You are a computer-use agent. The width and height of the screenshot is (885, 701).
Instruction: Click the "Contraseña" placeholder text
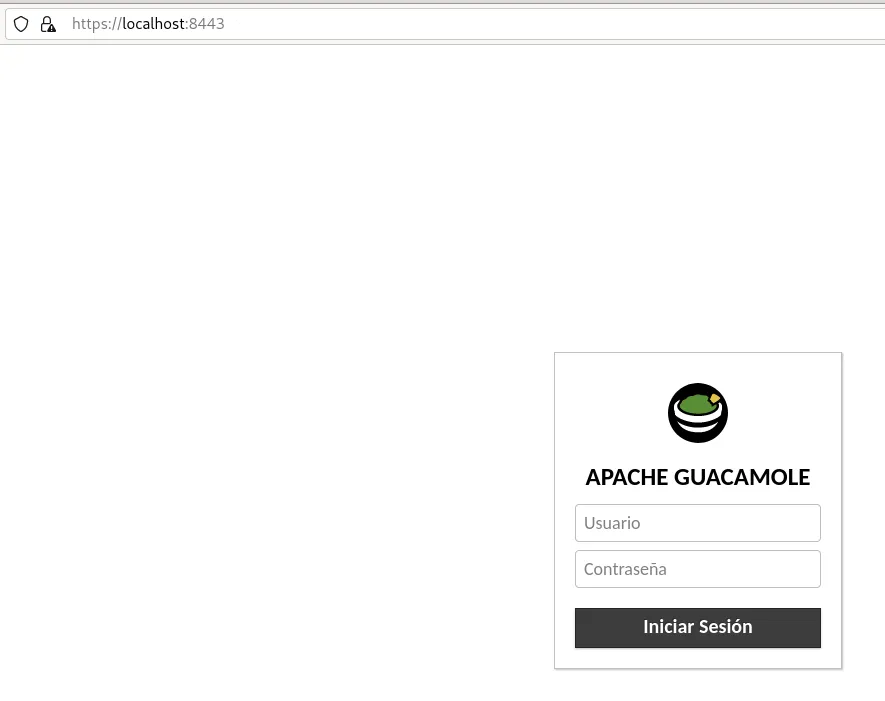coord(625,569)
